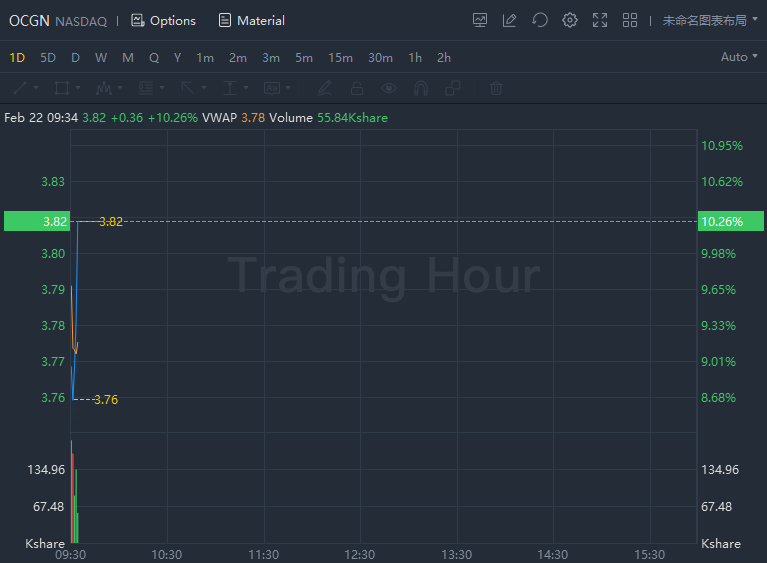The height and width of the screenshot is (563, 767).
Task: Expand measure tool options dropdown
Action: (x=246, y=88)
